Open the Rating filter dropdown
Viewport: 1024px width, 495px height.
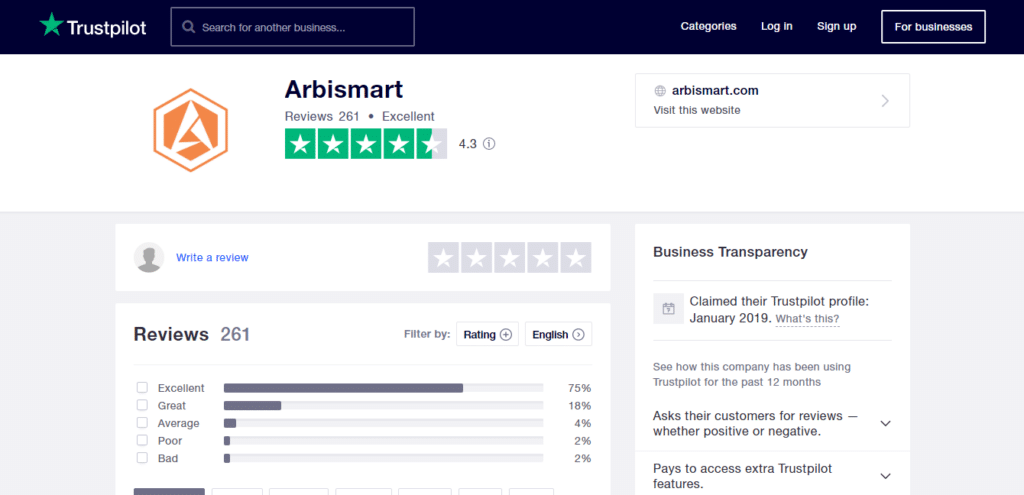click(x=488, y=335)
